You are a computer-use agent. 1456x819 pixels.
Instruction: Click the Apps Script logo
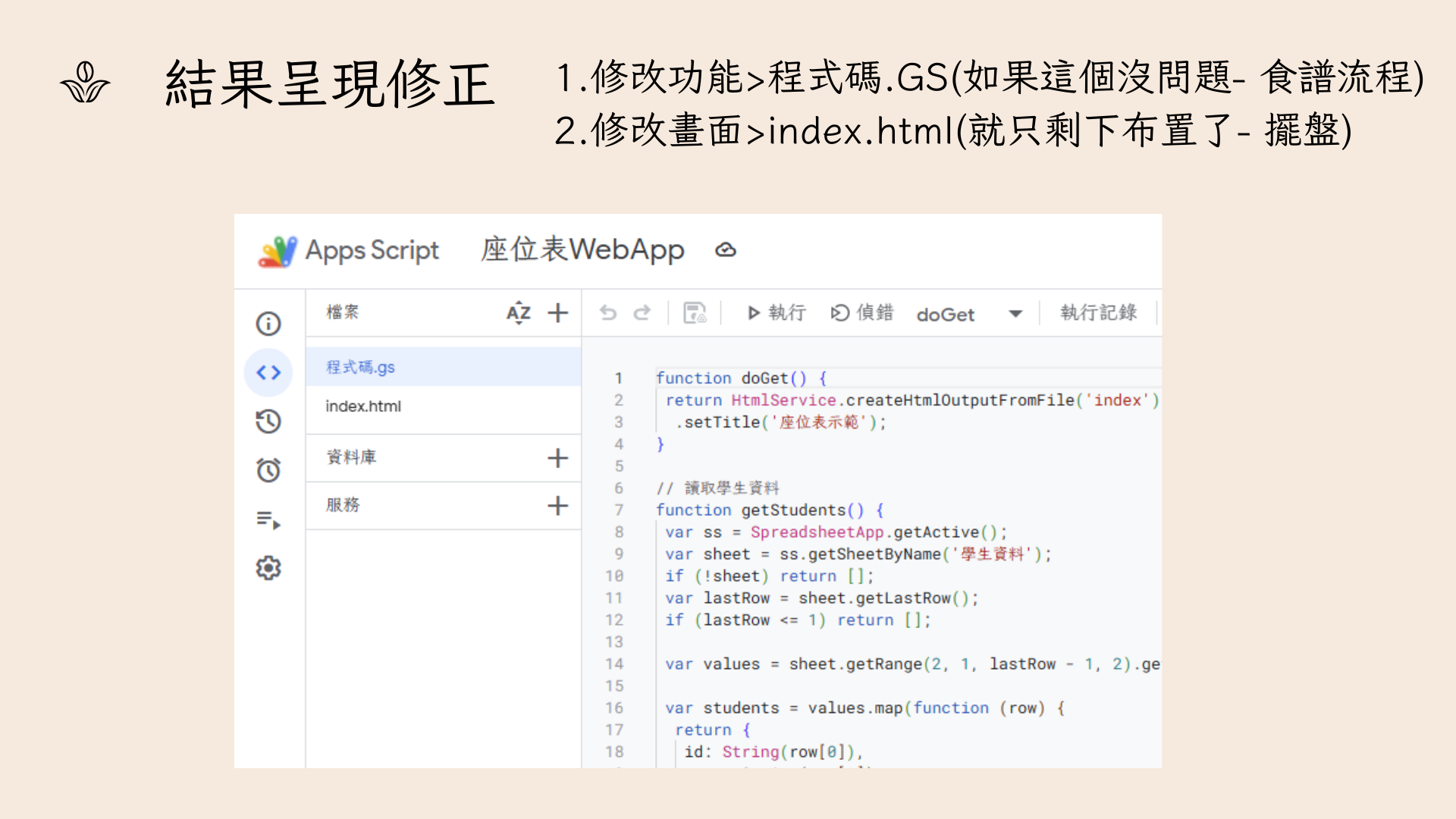pos(277,251)
